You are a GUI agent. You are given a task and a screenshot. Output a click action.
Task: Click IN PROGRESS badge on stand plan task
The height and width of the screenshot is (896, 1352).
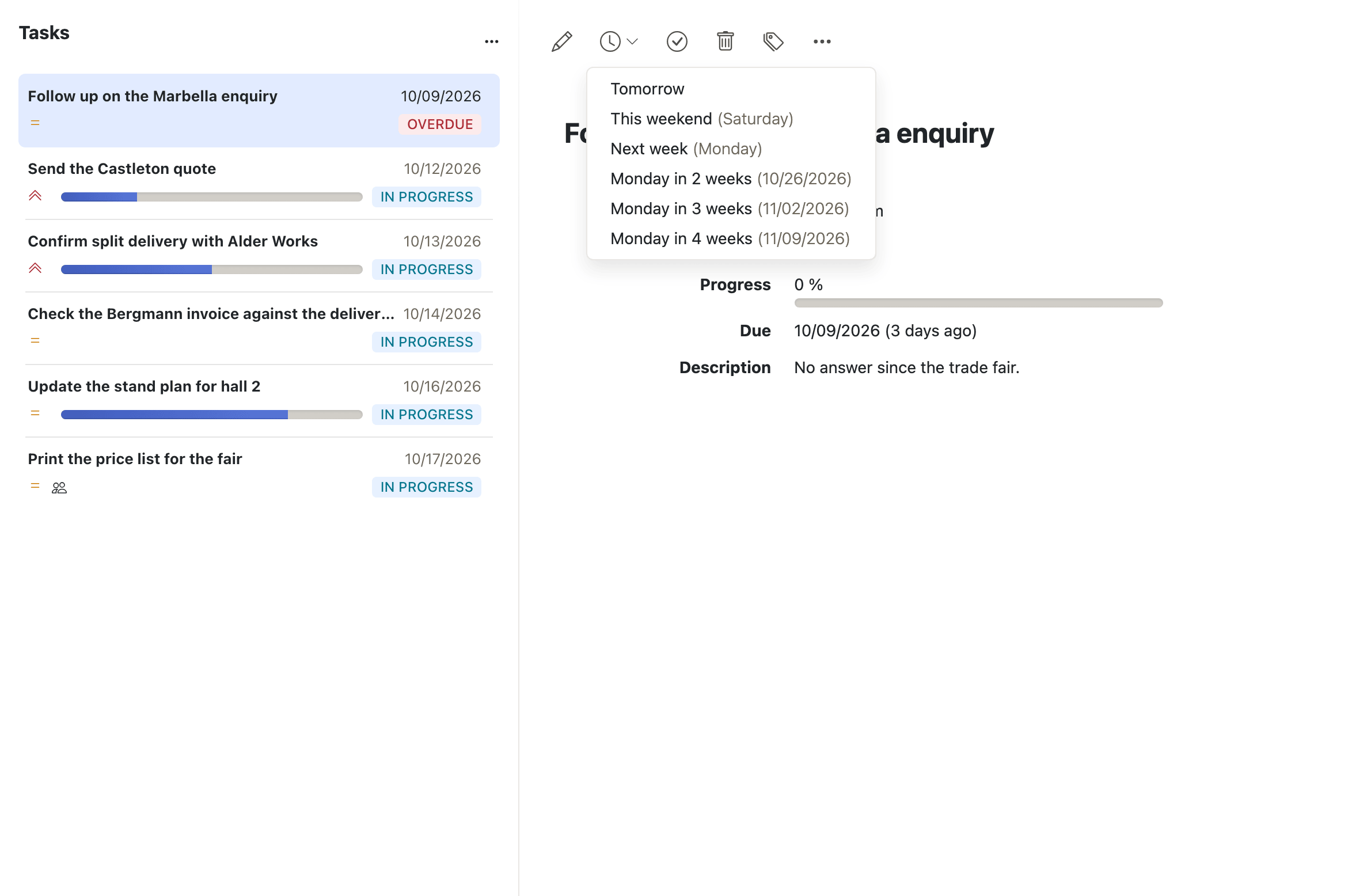(427, 415)
